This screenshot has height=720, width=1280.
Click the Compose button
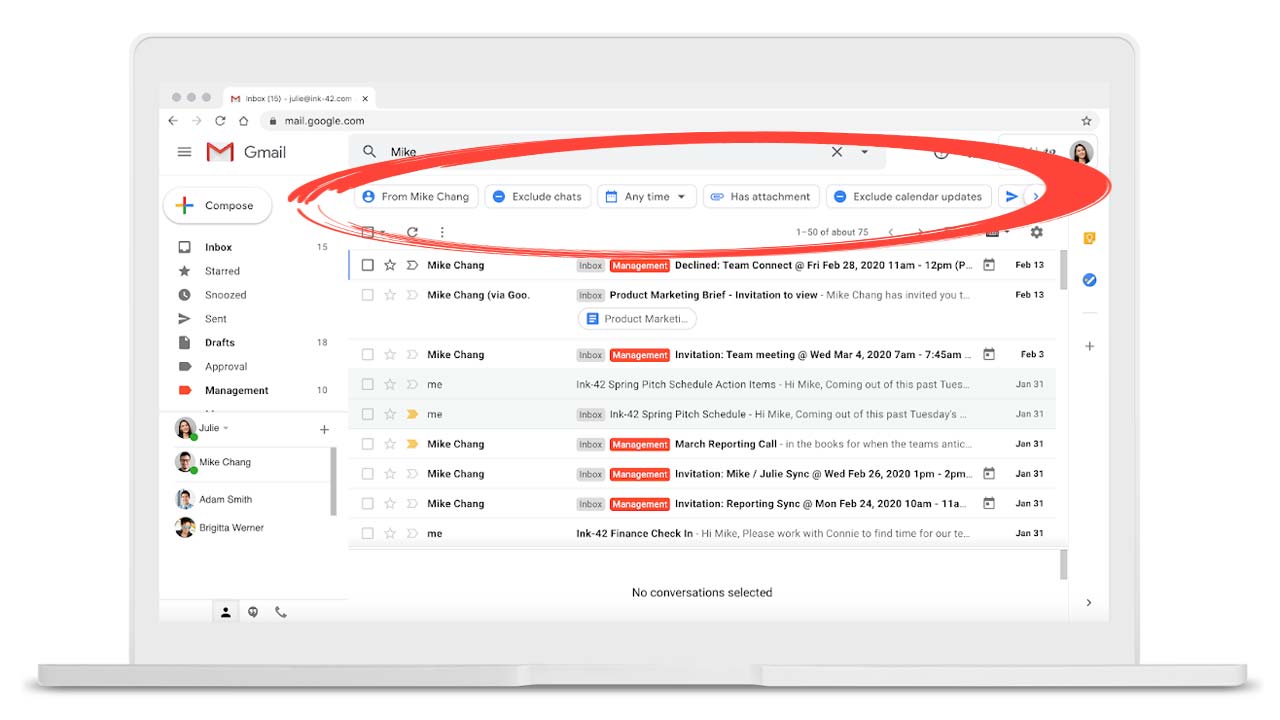click(x=217, y=205)
